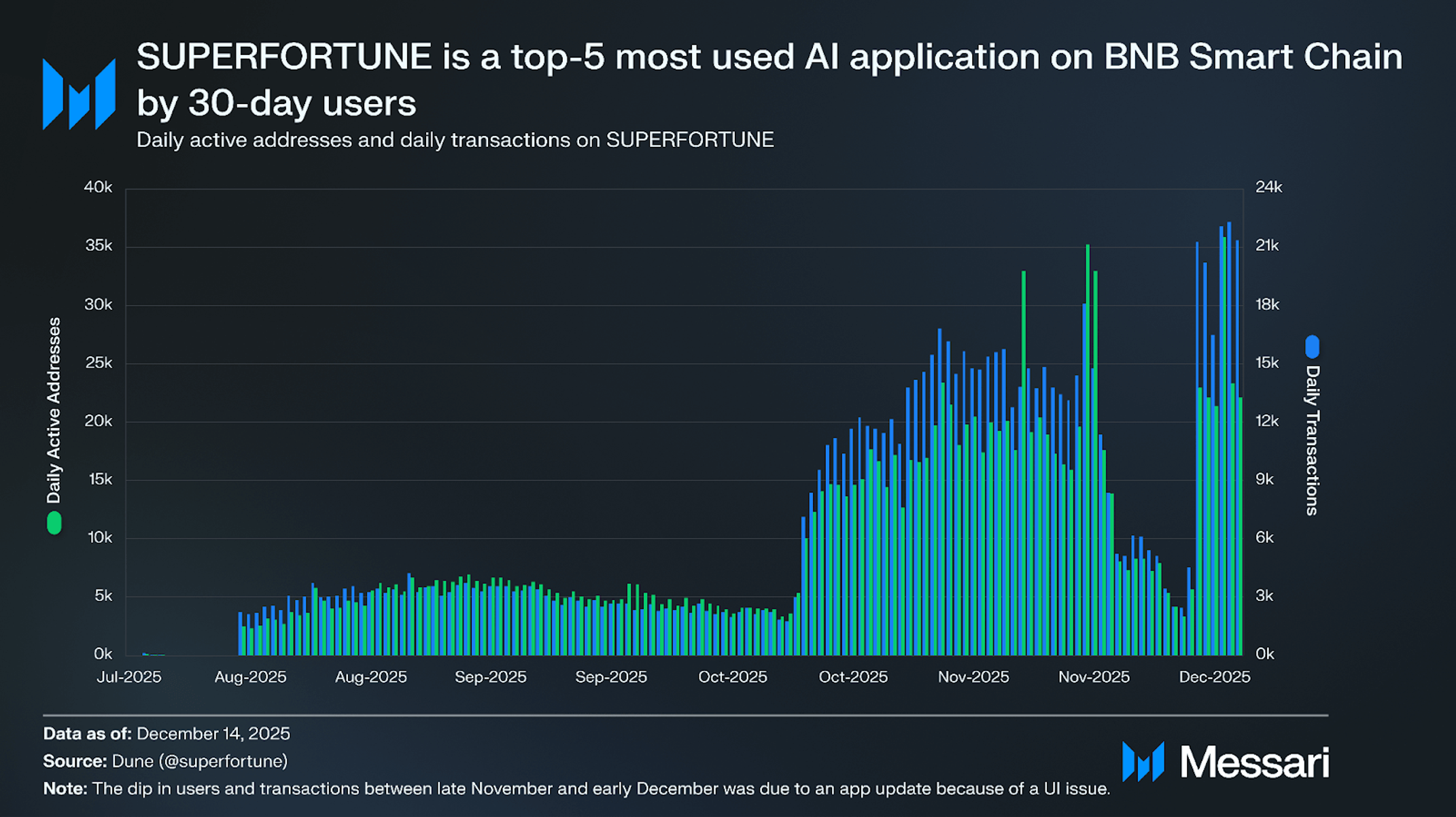Click the Daily Active Addresses axis label
This screenshot has height=817, width=1456.
coord(54,410)
